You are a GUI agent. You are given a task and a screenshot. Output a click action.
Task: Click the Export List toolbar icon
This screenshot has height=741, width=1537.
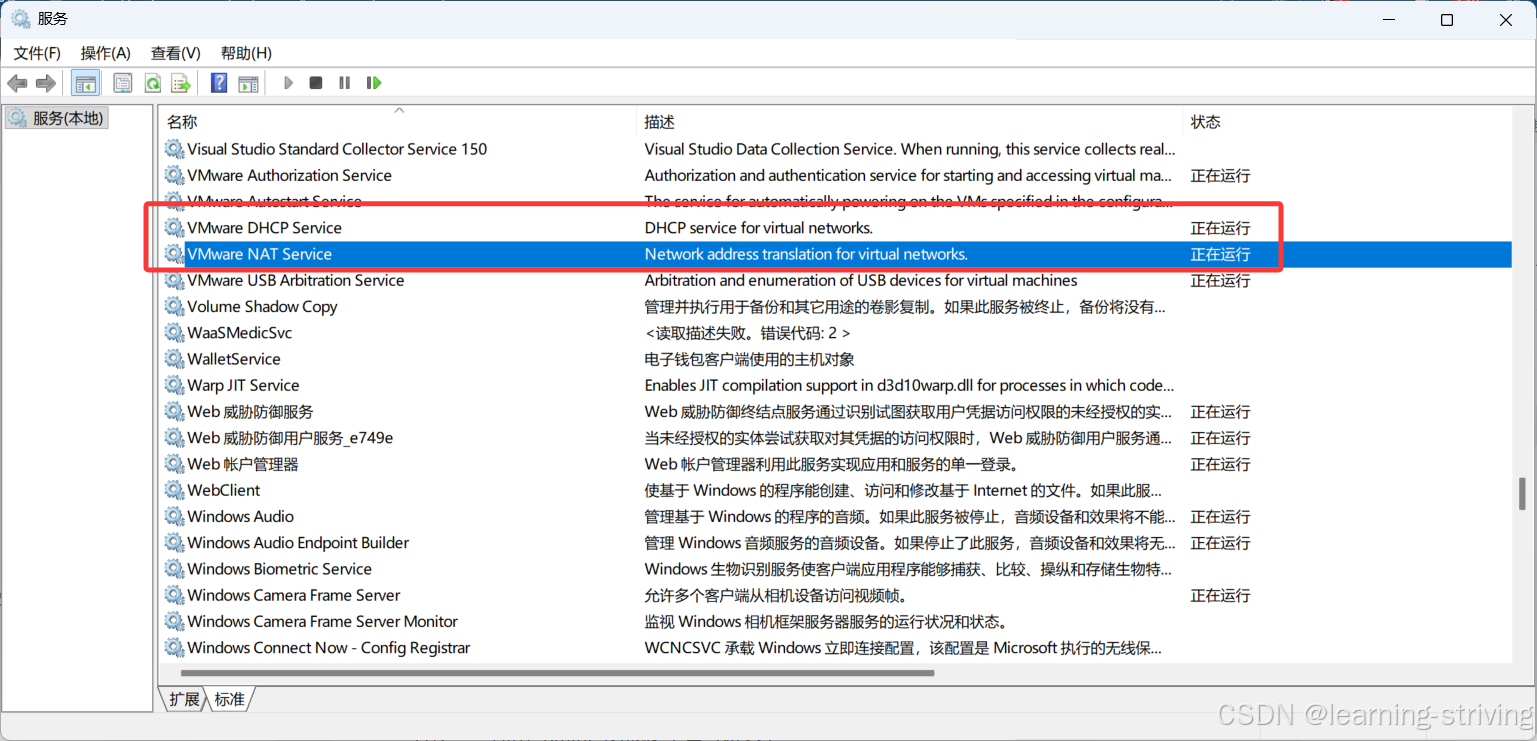tap(181, 83)
